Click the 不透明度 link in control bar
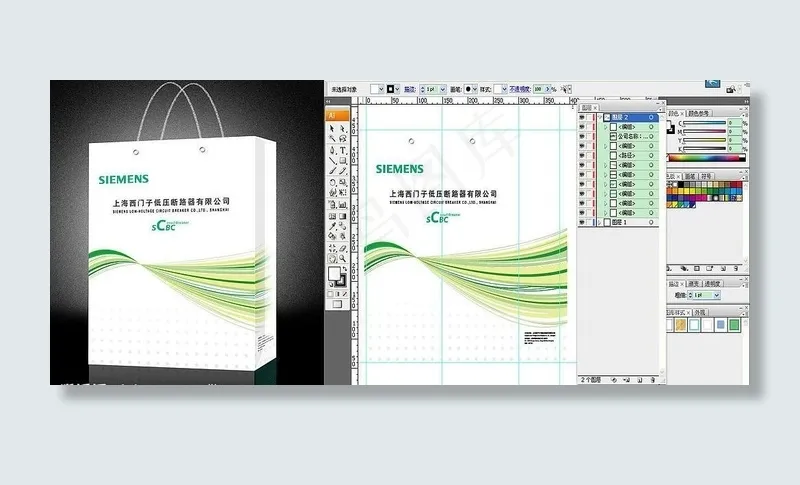Viewport: 800px width, 485px height. (x=519, y=89)
